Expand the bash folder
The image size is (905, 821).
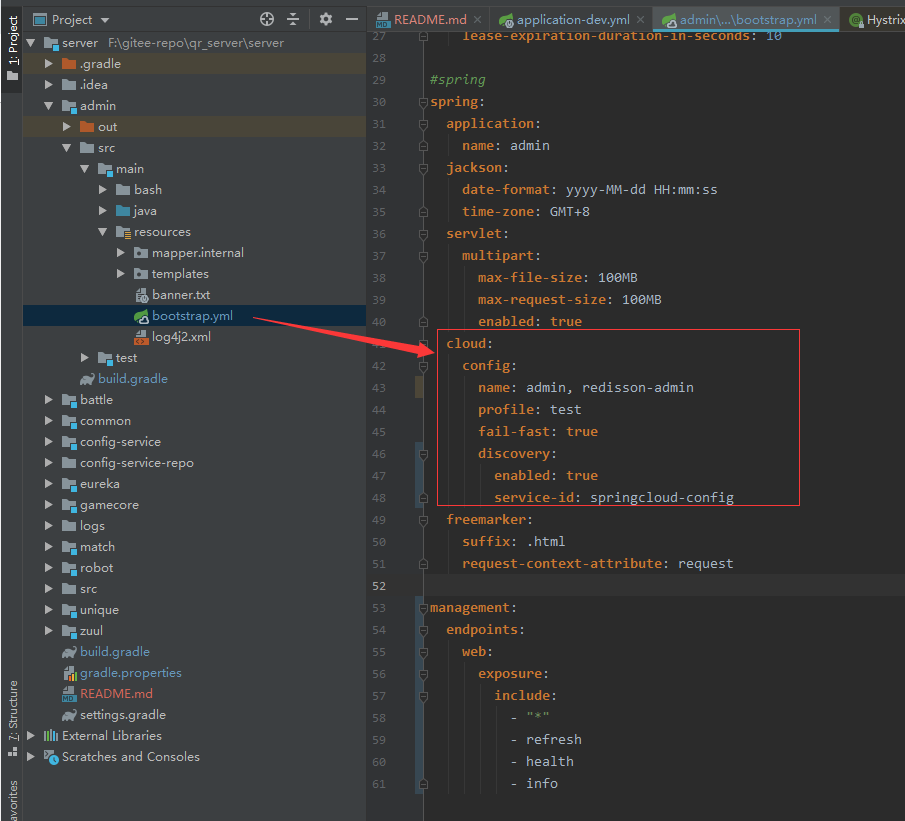(103, 190)
